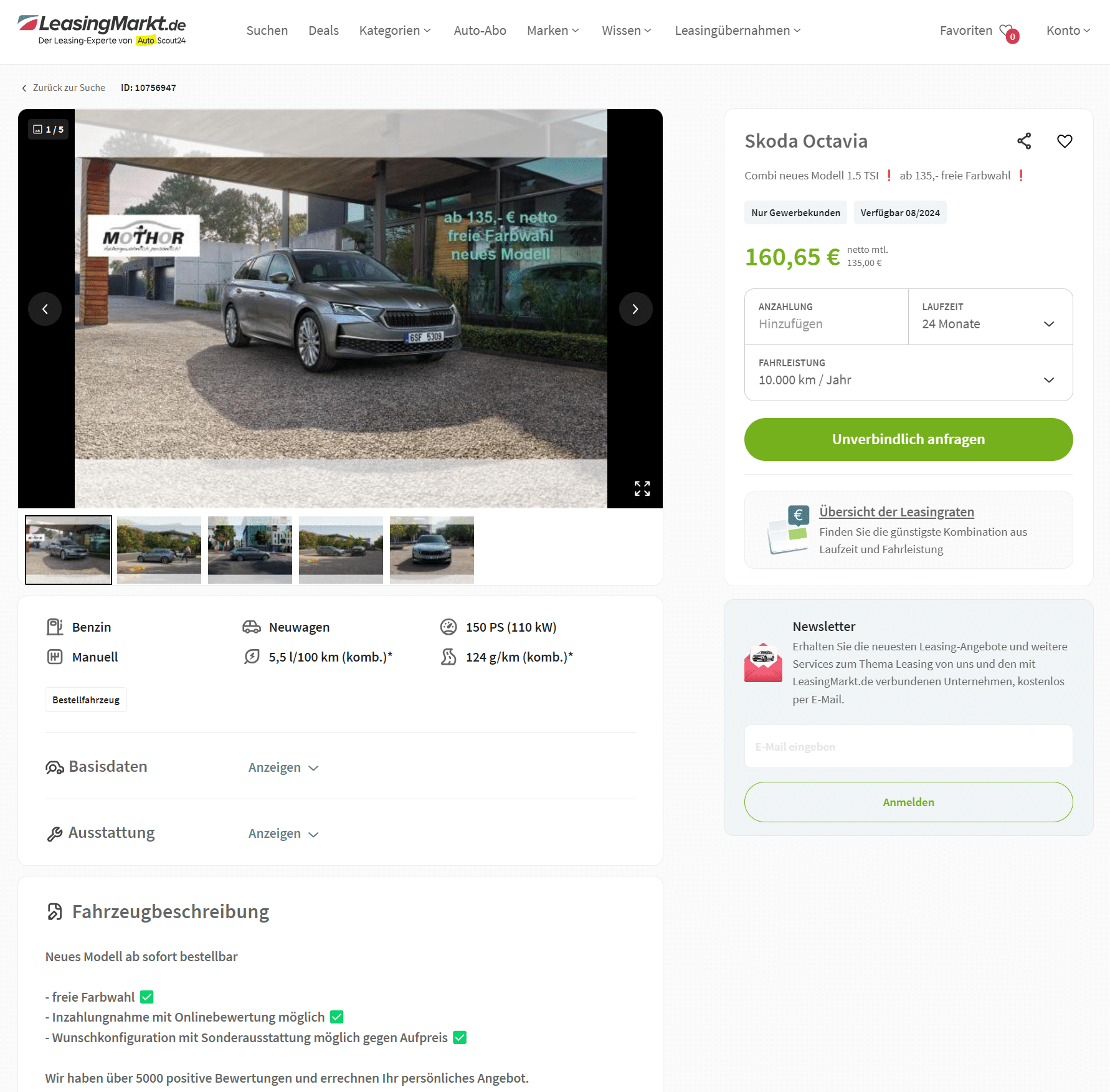Click the Nur Gewerbekunden tag

pos(795,213)
